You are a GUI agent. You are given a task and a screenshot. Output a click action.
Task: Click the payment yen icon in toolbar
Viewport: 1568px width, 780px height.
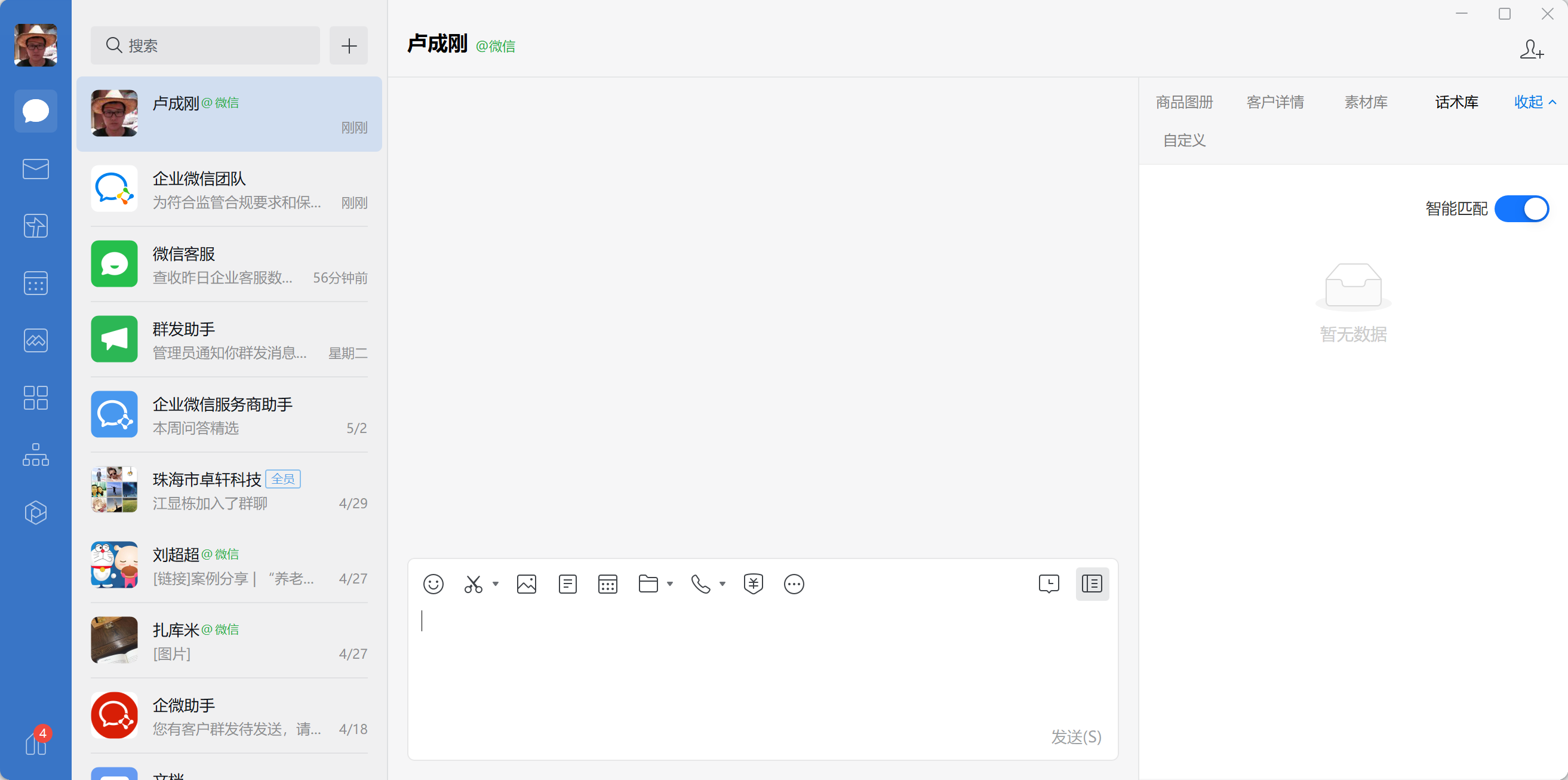[754, 584]
